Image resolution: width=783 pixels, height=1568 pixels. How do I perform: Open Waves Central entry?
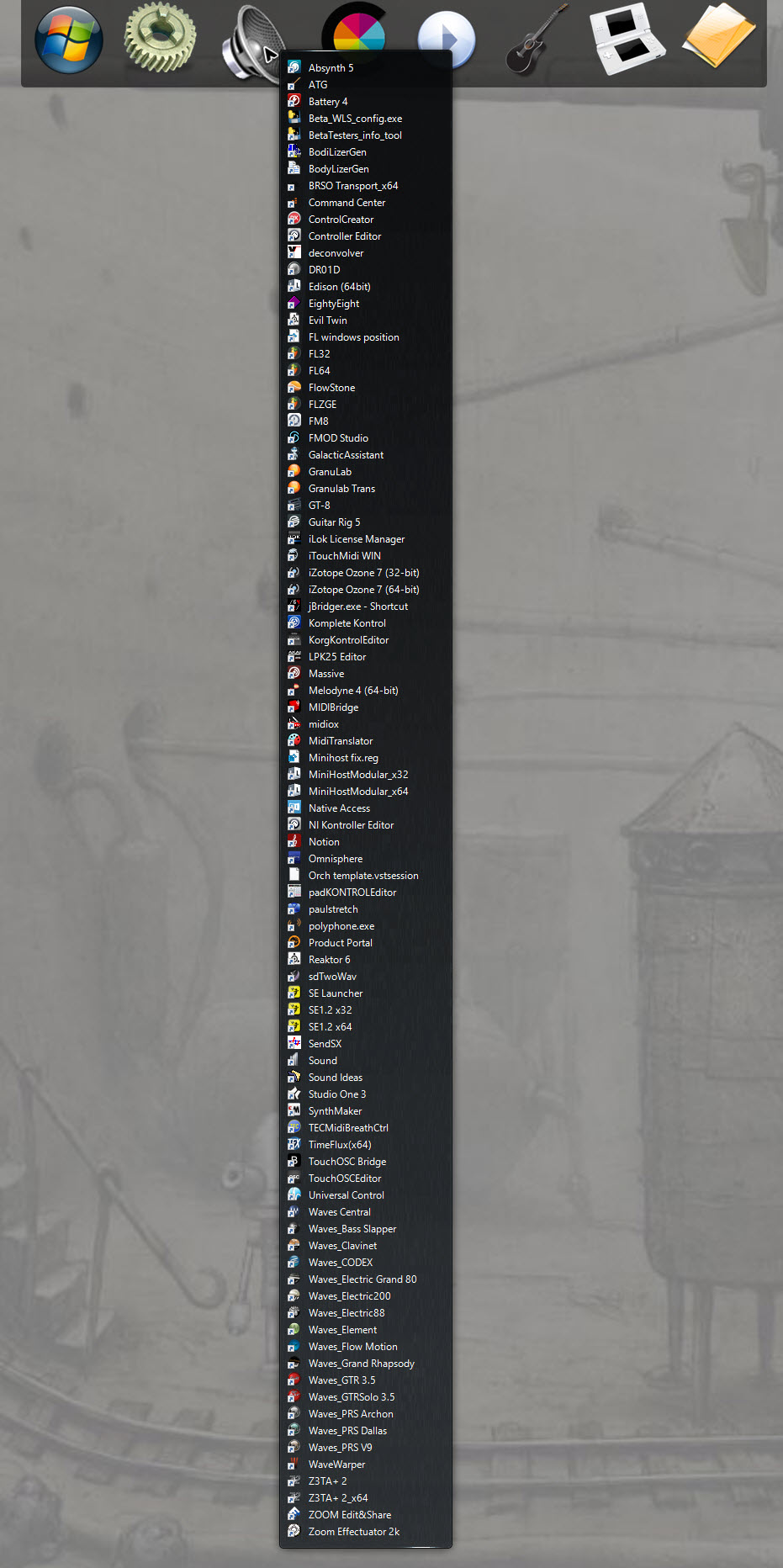point(339,1212)
